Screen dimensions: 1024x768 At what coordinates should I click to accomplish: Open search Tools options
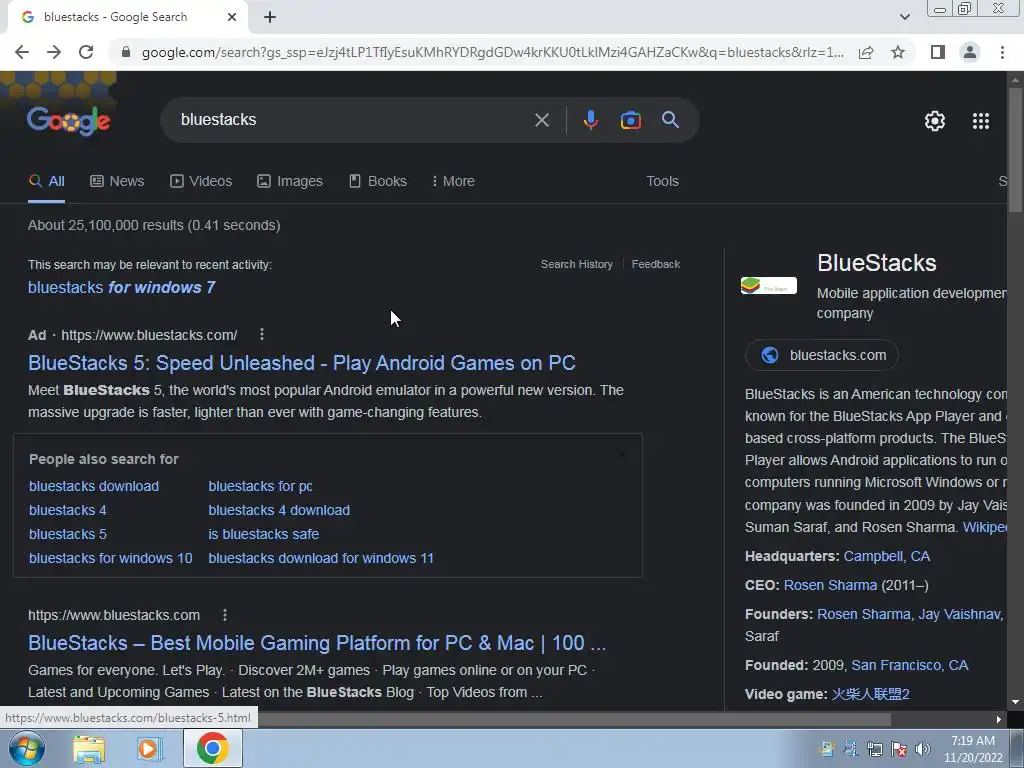[x=662, y=182]
